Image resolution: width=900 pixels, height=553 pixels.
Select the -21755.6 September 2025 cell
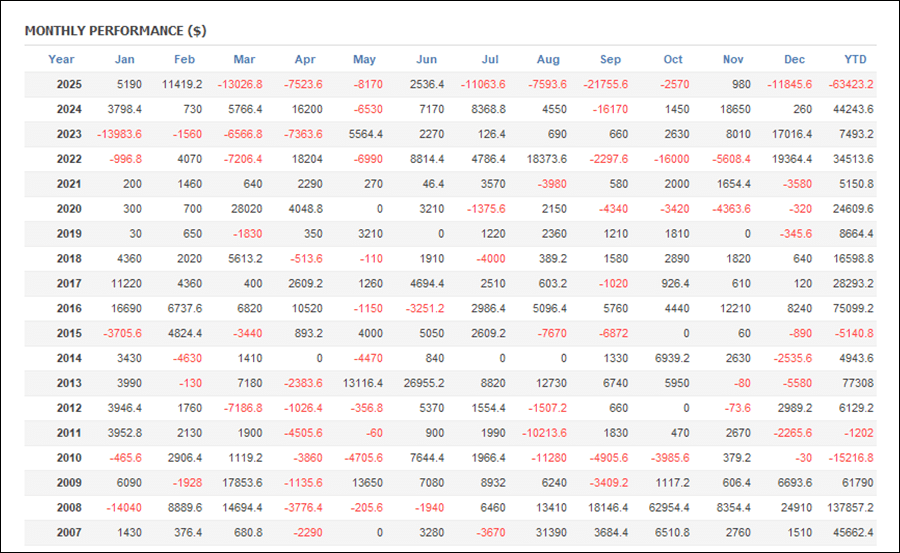[x=604, y=85]
